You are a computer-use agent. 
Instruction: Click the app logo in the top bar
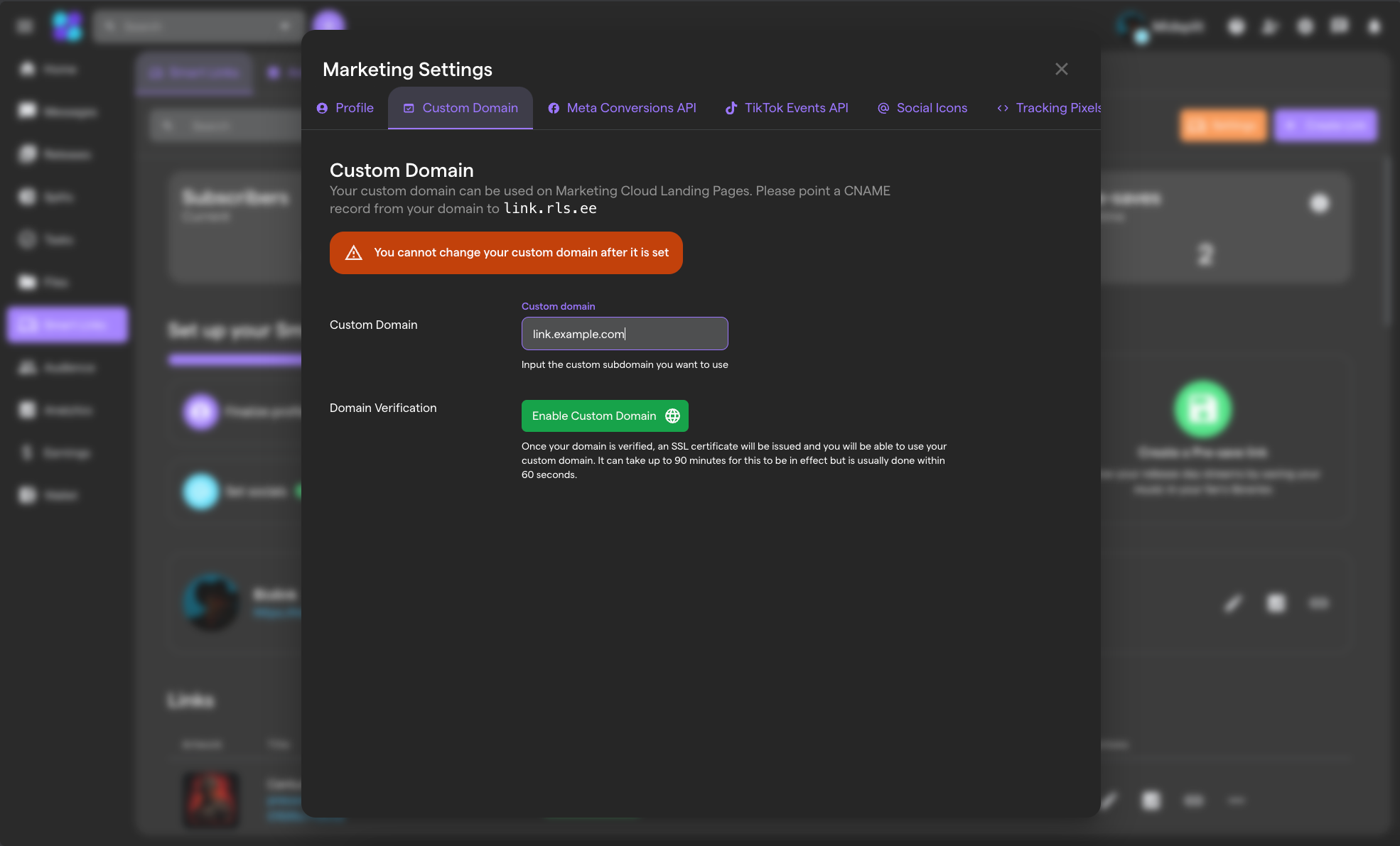(x=68, y=26)
